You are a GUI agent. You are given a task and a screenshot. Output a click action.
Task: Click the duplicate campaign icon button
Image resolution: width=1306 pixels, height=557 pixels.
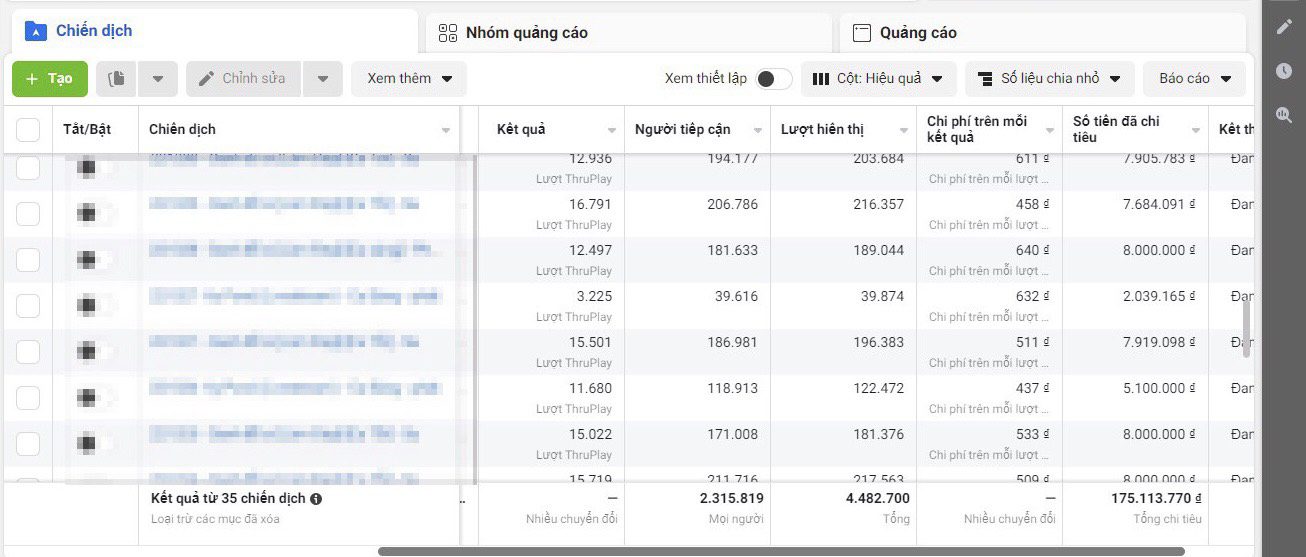[x=117, y=79]
